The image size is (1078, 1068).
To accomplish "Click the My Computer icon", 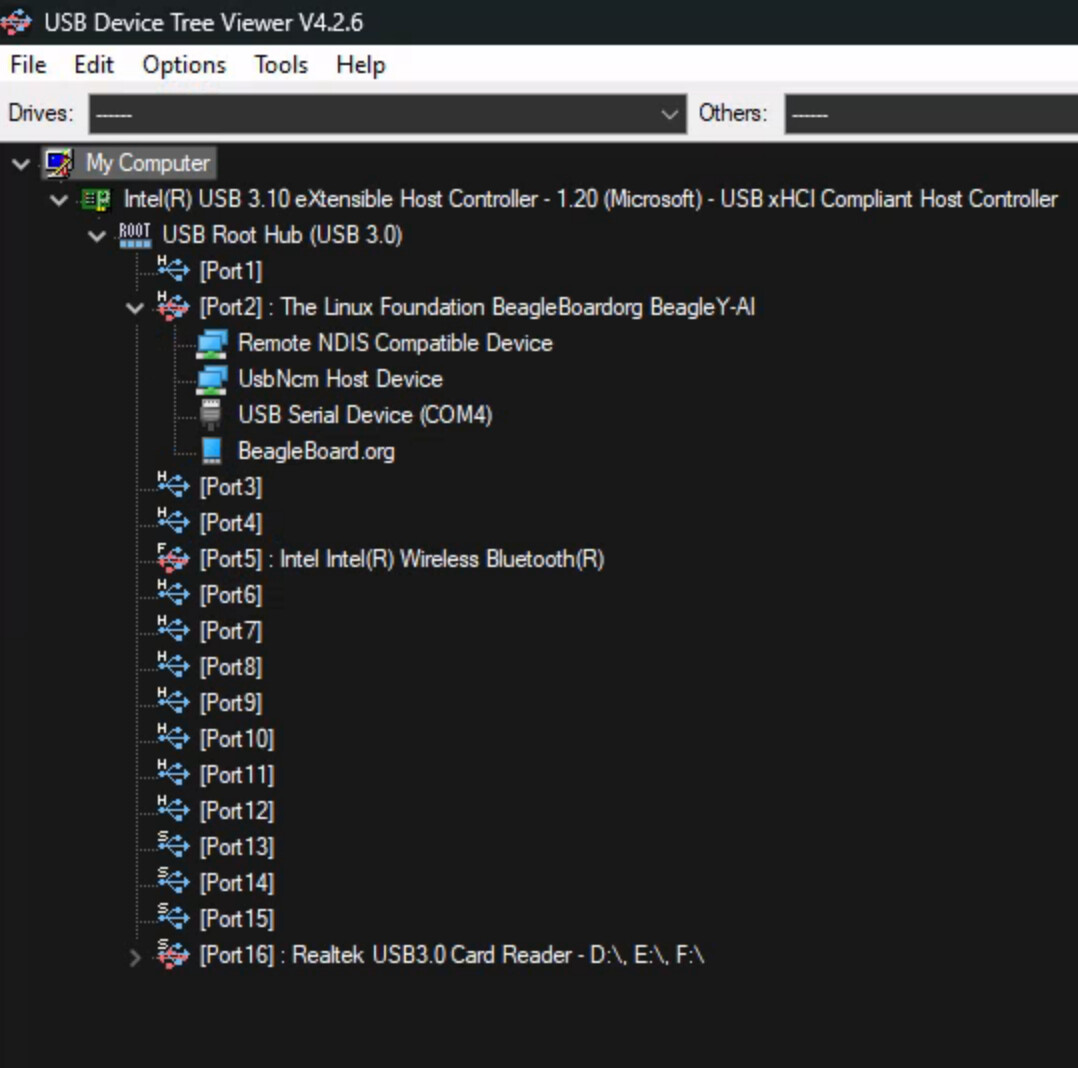I will pyautogui.click(x=59, y=163).
